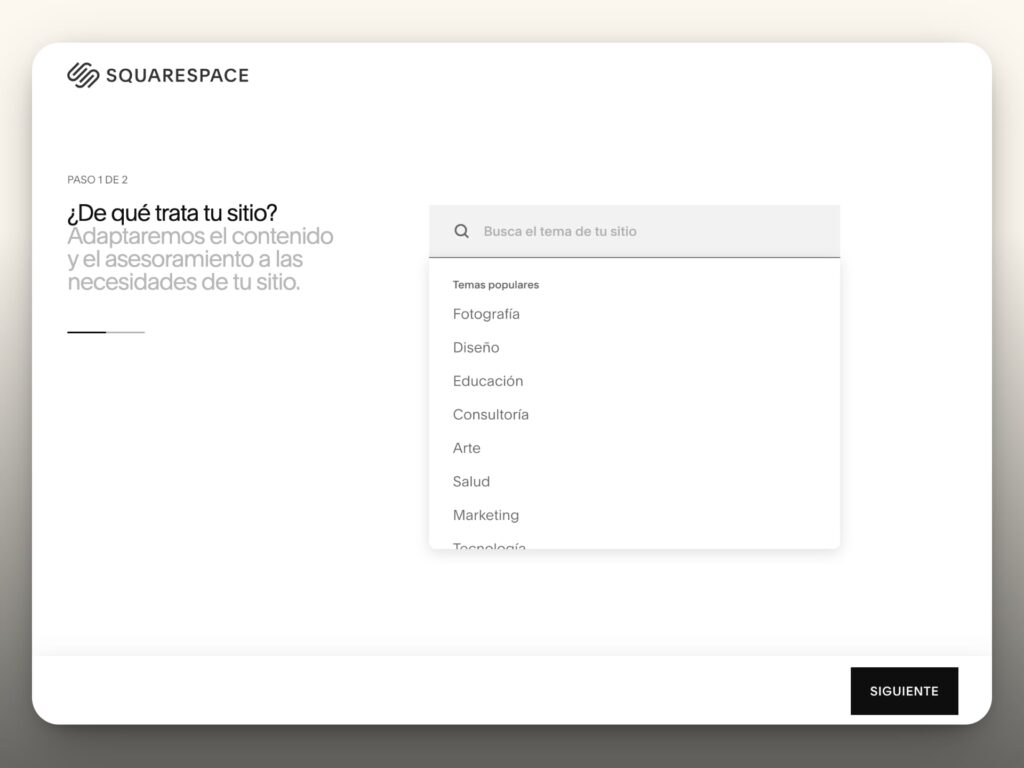Image resolution: width=1024 pixels, height=768 pixels.
Task: Select Salud from the dropdown list
Action: (471, 482)
